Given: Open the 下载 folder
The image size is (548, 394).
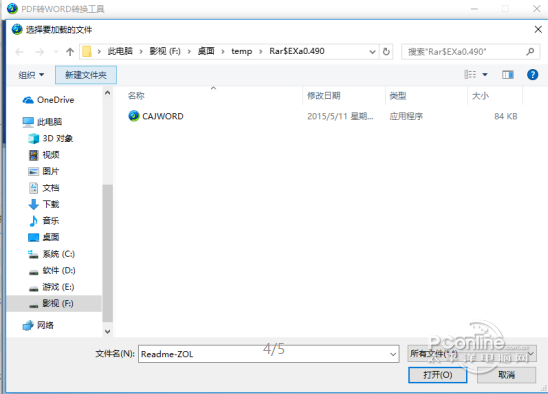Looking at the screenshot, I should (x=44, y=204).
